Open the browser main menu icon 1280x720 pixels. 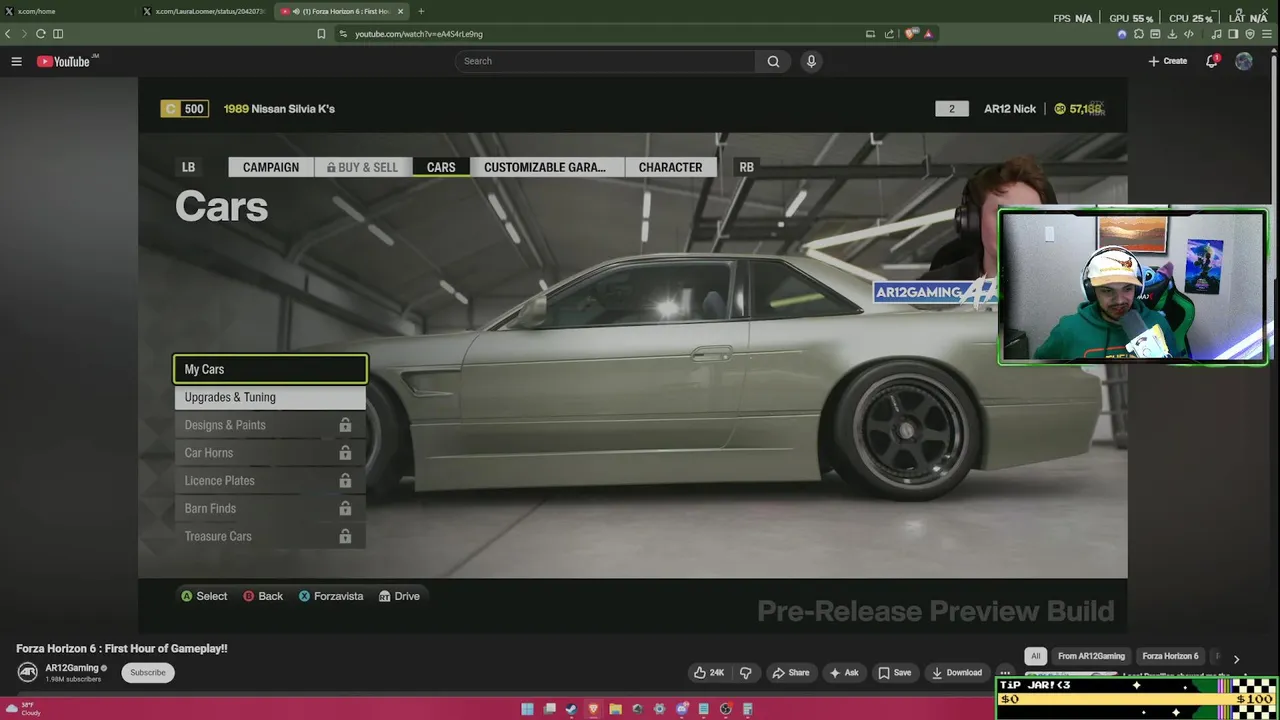[1267, 33]
